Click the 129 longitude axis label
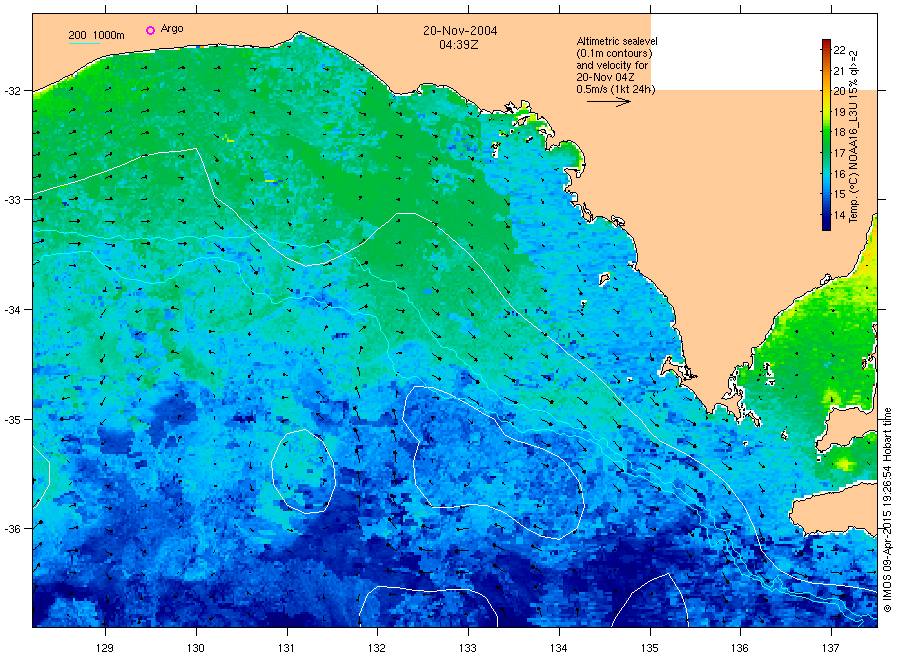Viewport: 900px width, 660px height. [x=105, y=648]
